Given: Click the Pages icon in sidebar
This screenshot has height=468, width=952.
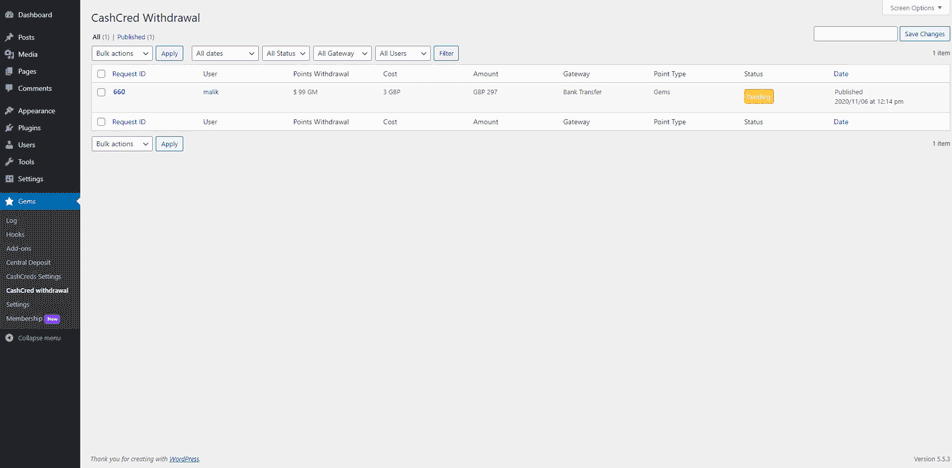Looking at the screenshot, I should tap(9, 71).
